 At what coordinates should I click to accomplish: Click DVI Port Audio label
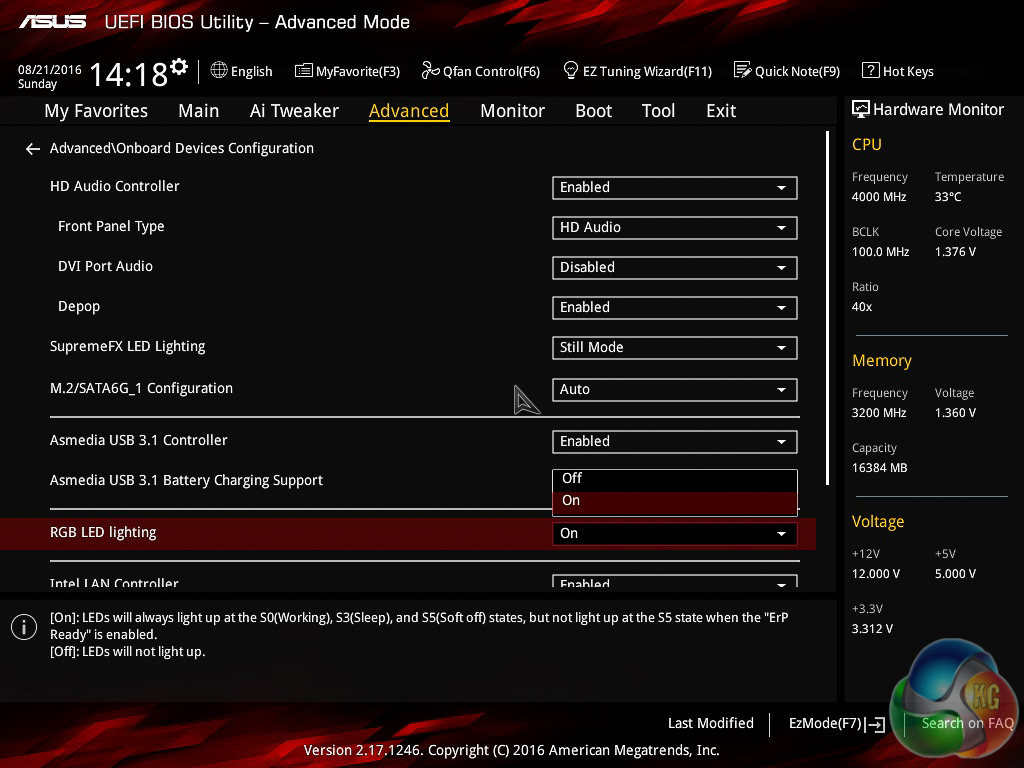pyautogui.click(x=105, y=266)
